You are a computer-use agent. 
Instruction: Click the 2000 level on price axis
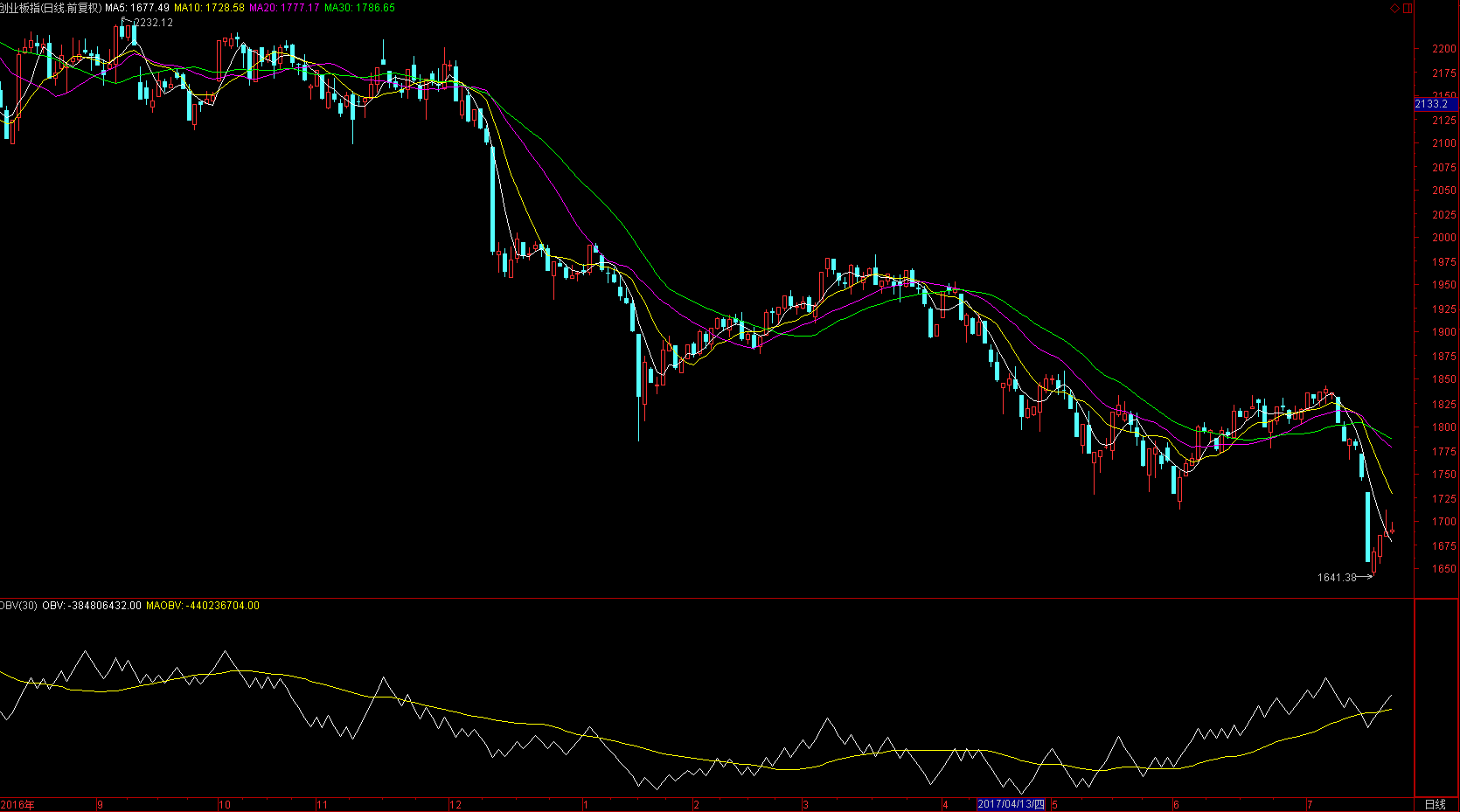click(1443, 238)
